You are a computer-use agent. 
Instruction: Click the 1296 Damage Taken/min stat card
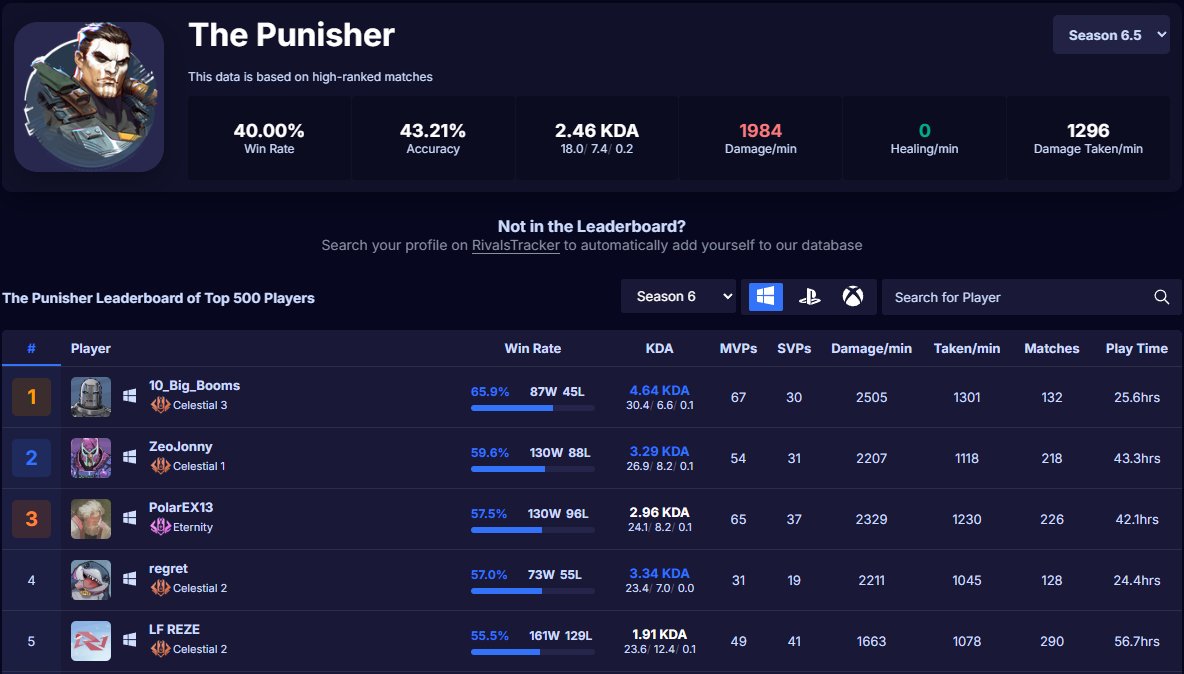point(1088,138)
